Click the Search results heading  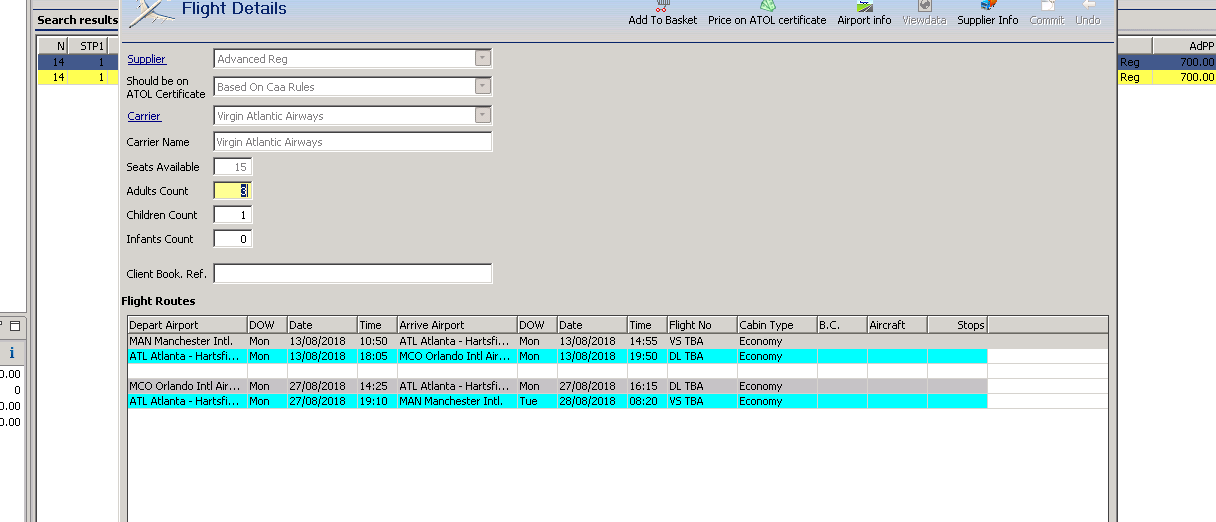78,20
